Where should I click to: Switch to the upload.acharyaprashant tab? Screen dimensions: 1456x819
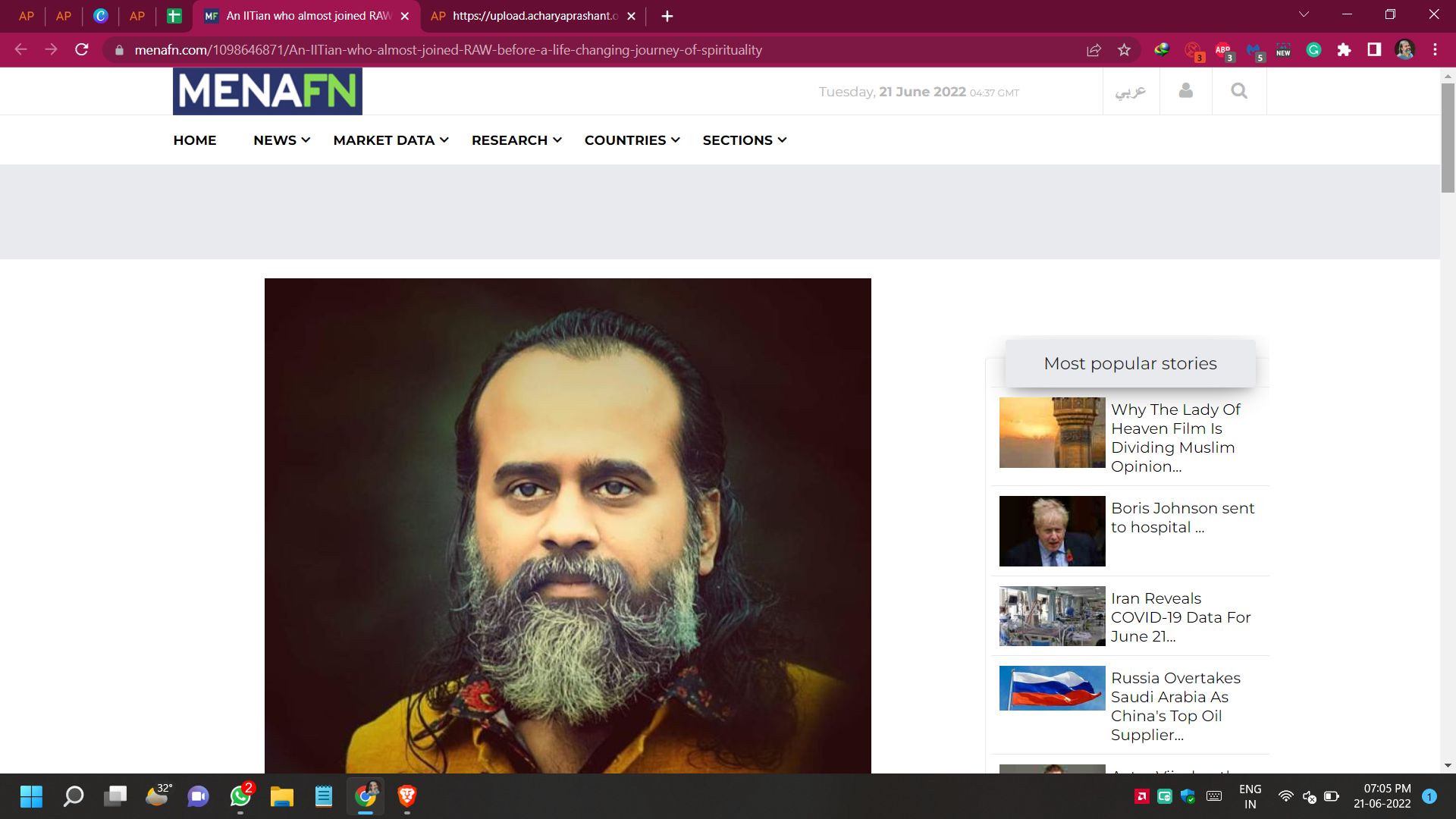534,16
